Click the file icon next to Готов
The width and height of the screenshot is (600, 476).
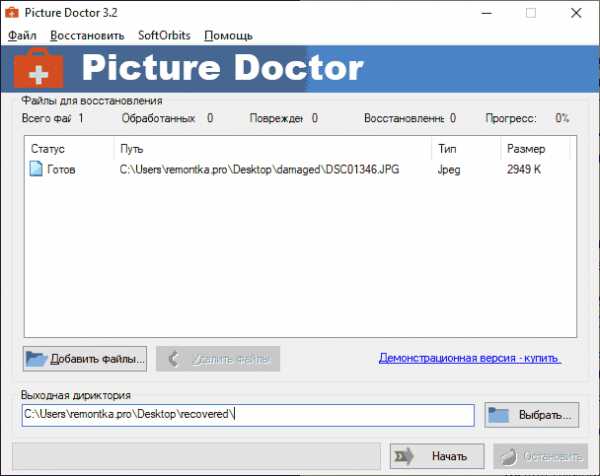tap(36, 169)
